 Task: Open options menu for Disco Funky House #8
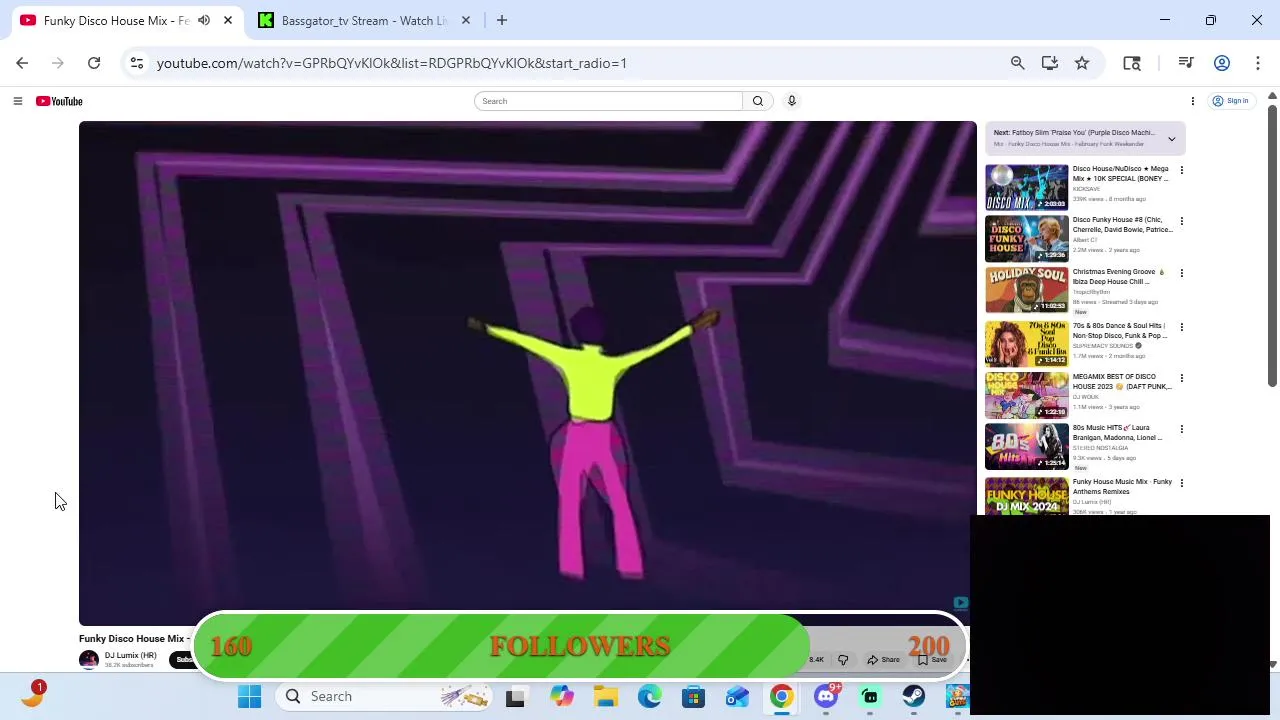[x=1181, y=221]
